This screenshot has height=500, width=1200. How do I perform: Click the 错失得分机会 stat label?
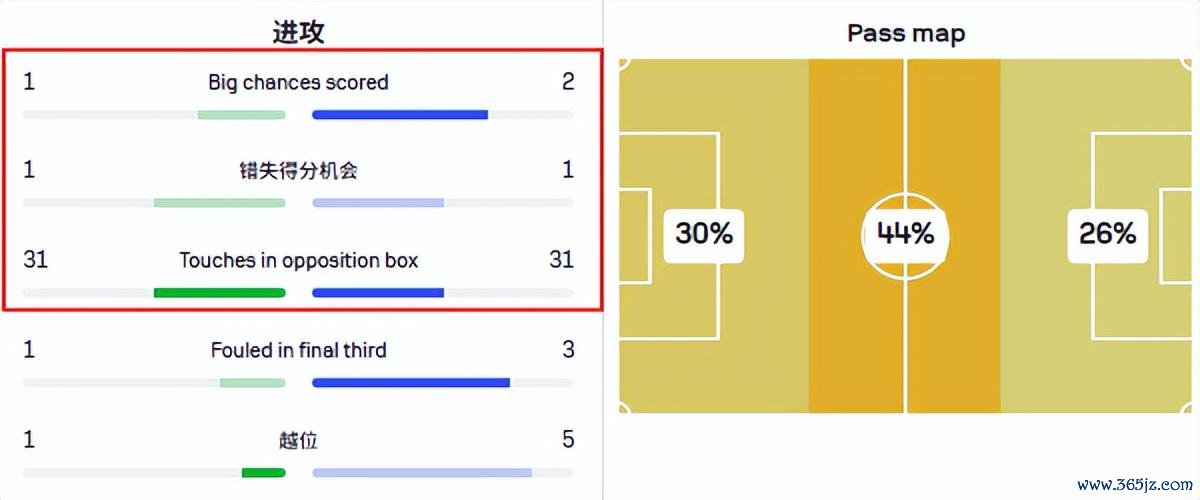point(298,171)
